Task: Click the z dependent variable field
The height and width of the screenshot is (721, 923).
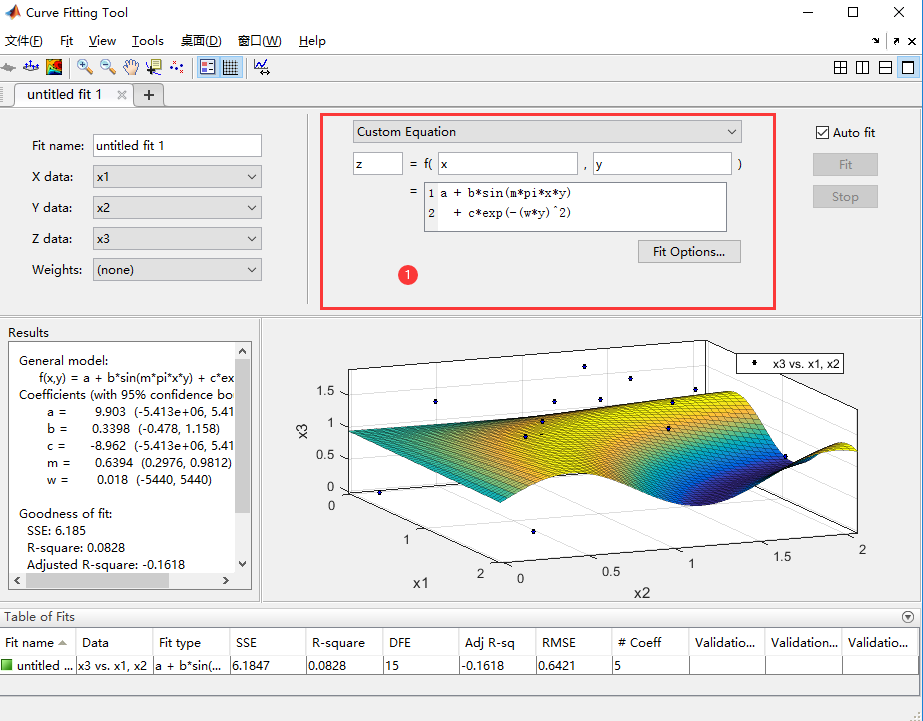Action: point(378,164)
